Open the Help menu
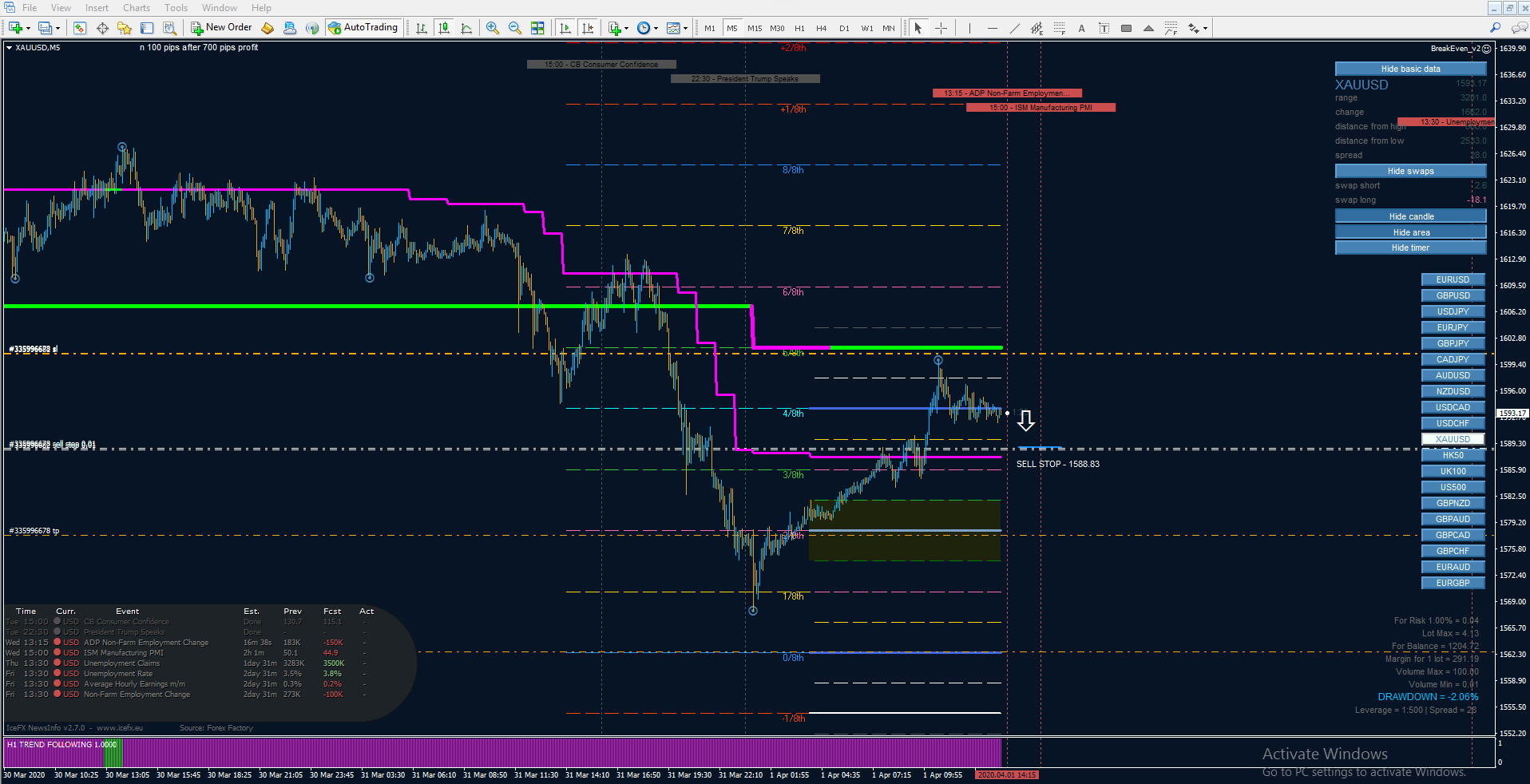1530x784 pixels. tap(261, 8)
